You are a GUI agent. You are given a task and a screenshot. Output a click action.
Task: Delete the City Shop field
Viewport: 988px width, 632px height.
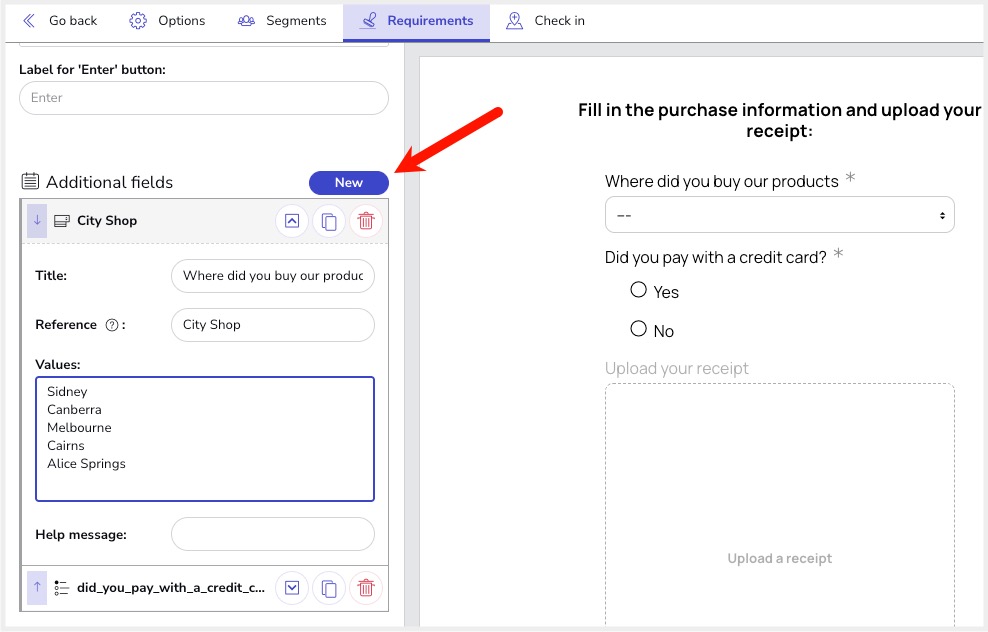point(366,221)
